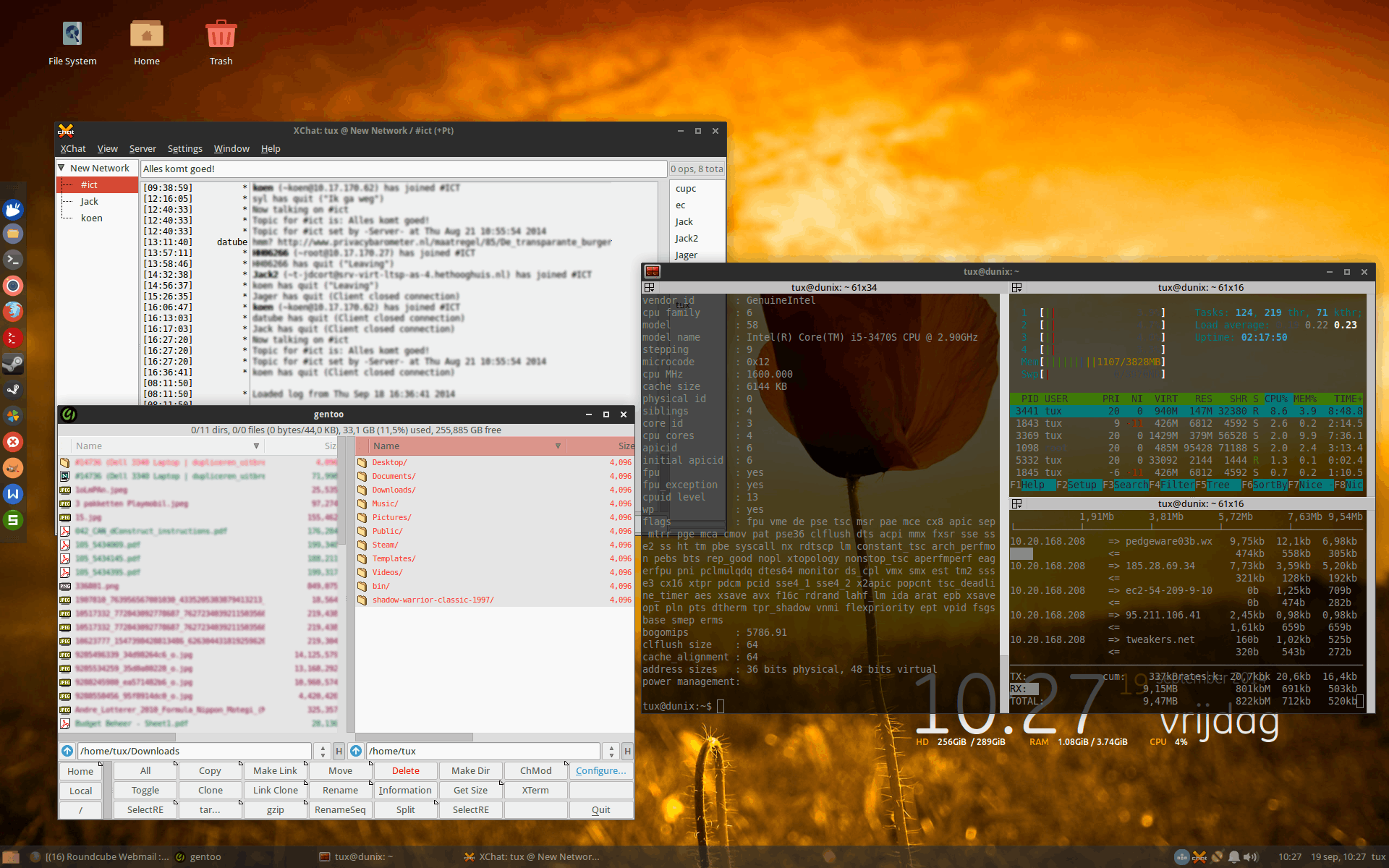This screenshot has width=1389, height=868.
Task: Open Name column dropdown arrow in right pane
Action: coord(558,446)
